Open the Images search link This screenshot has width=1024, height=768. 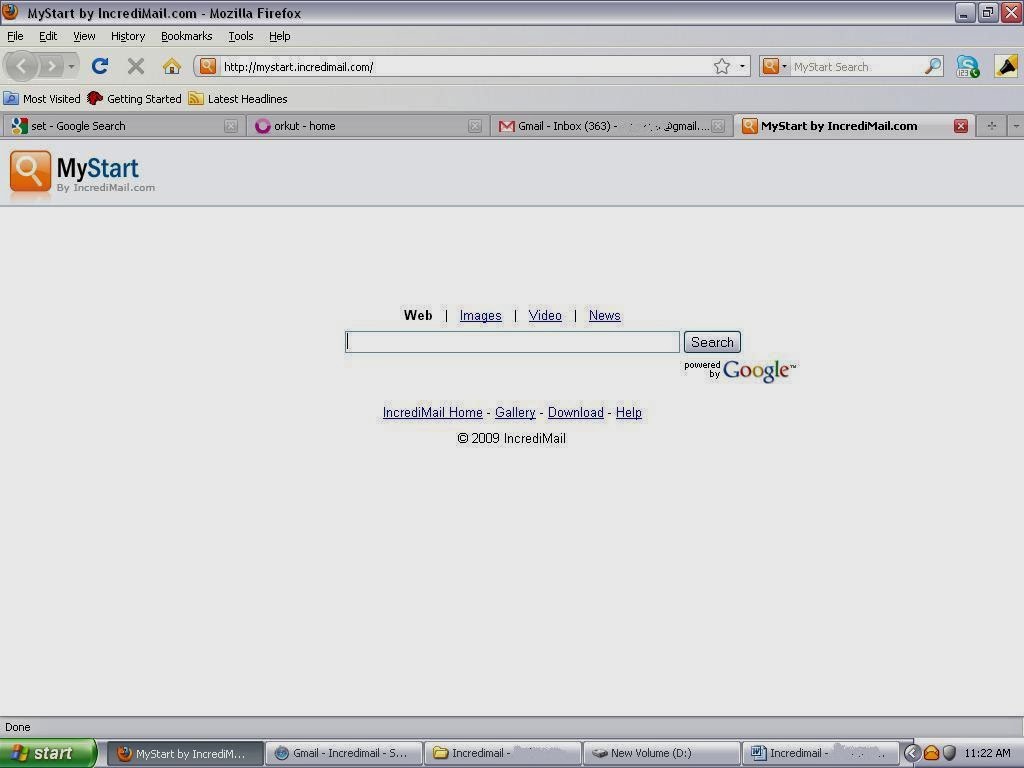point(481,315)
